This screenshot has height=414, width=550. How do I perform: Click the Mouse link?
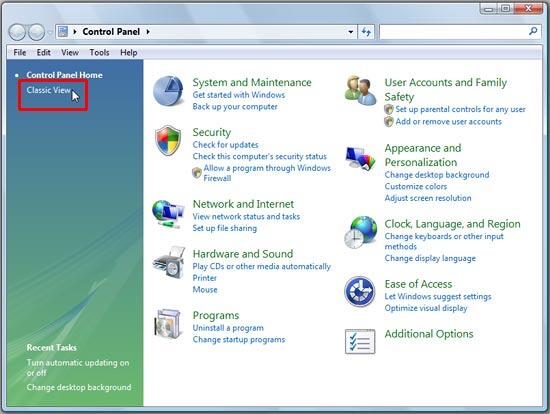(205, 290)
